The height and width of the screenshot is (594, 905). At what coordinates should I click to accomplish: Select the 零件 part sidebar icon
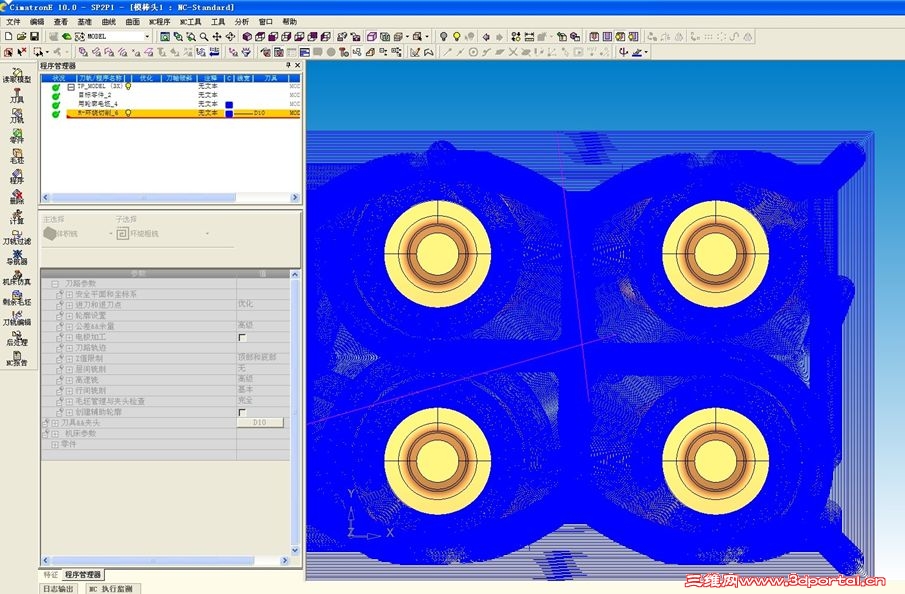(x=17, y=136)
